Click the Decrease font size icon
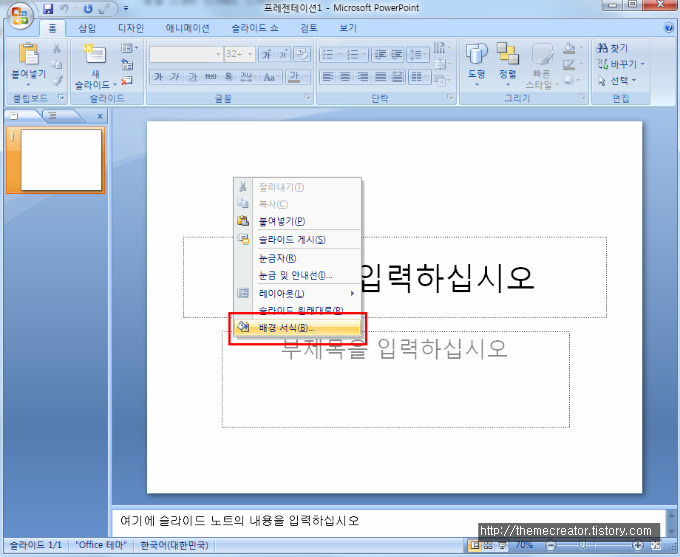 283,54
